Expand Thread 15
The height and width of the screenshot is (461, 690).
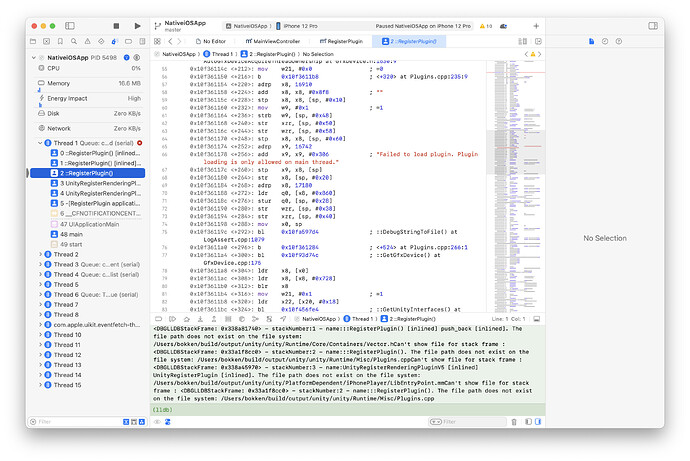point(40,385)
